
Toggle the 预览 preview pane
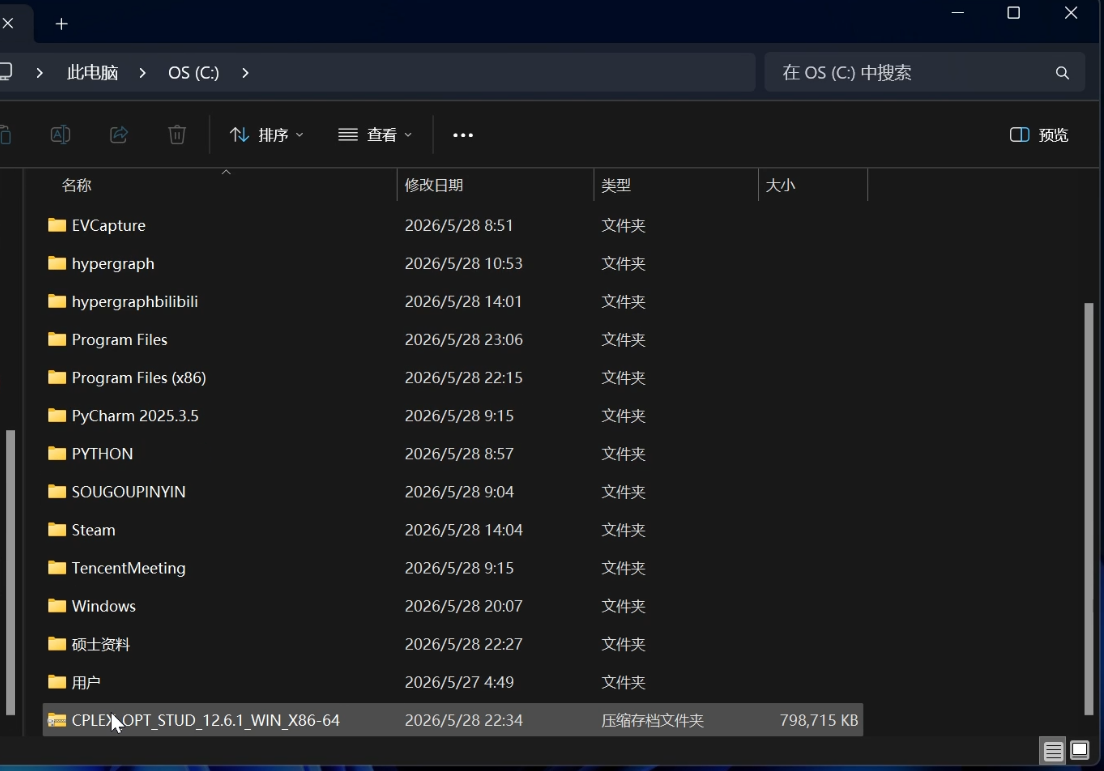click(1039, 134)
